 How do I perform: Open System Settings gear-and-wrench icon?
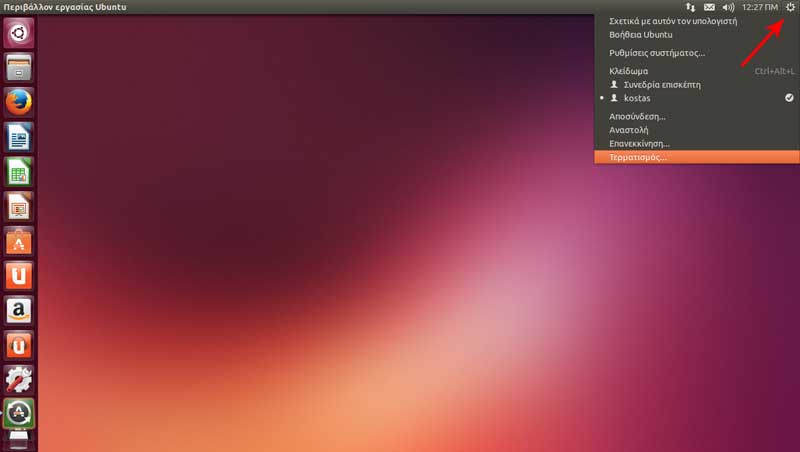pyautogui.click(x=19, y=380)
